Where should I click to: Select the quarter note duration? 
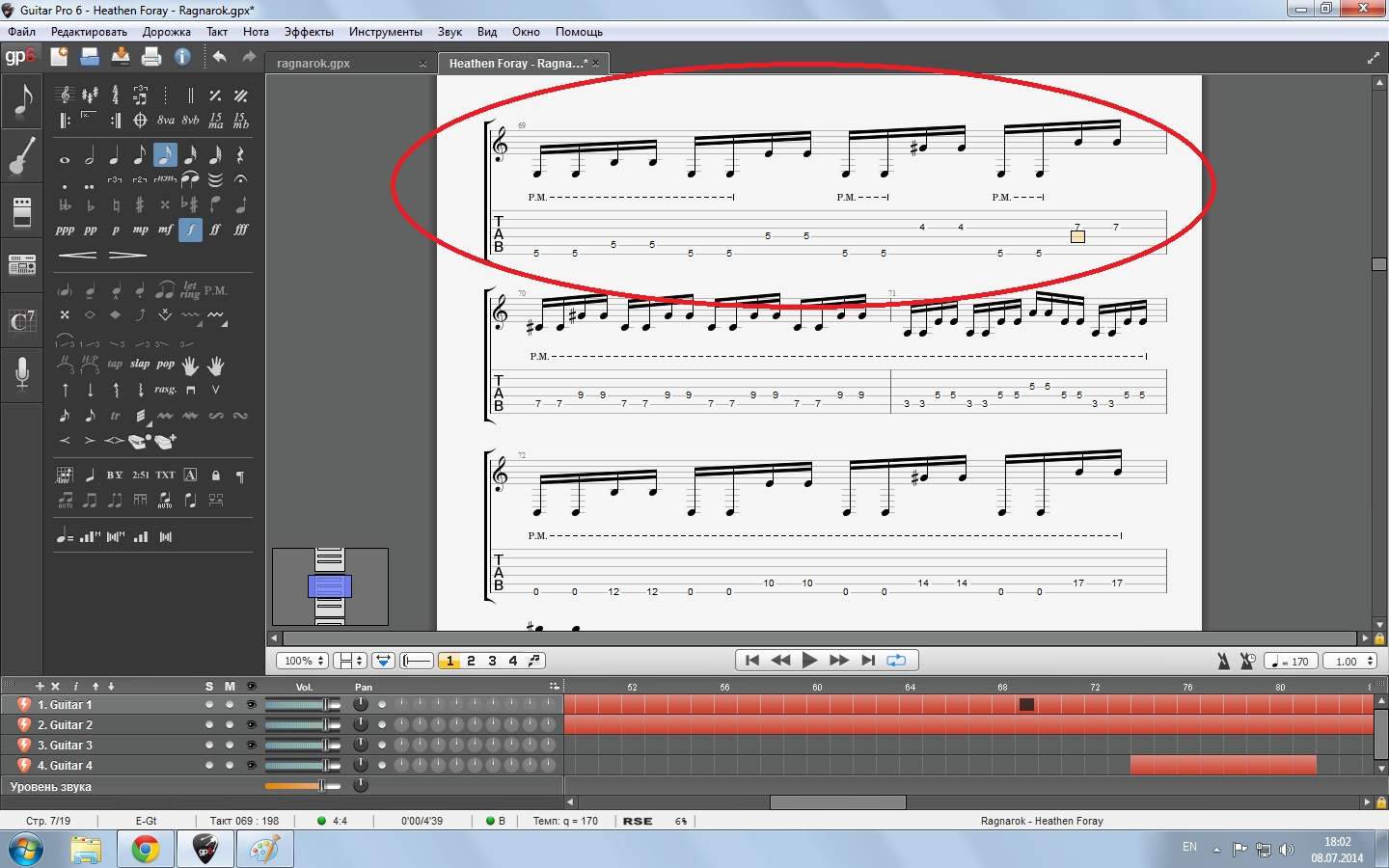pyautogui.click(x=115, y=155)
